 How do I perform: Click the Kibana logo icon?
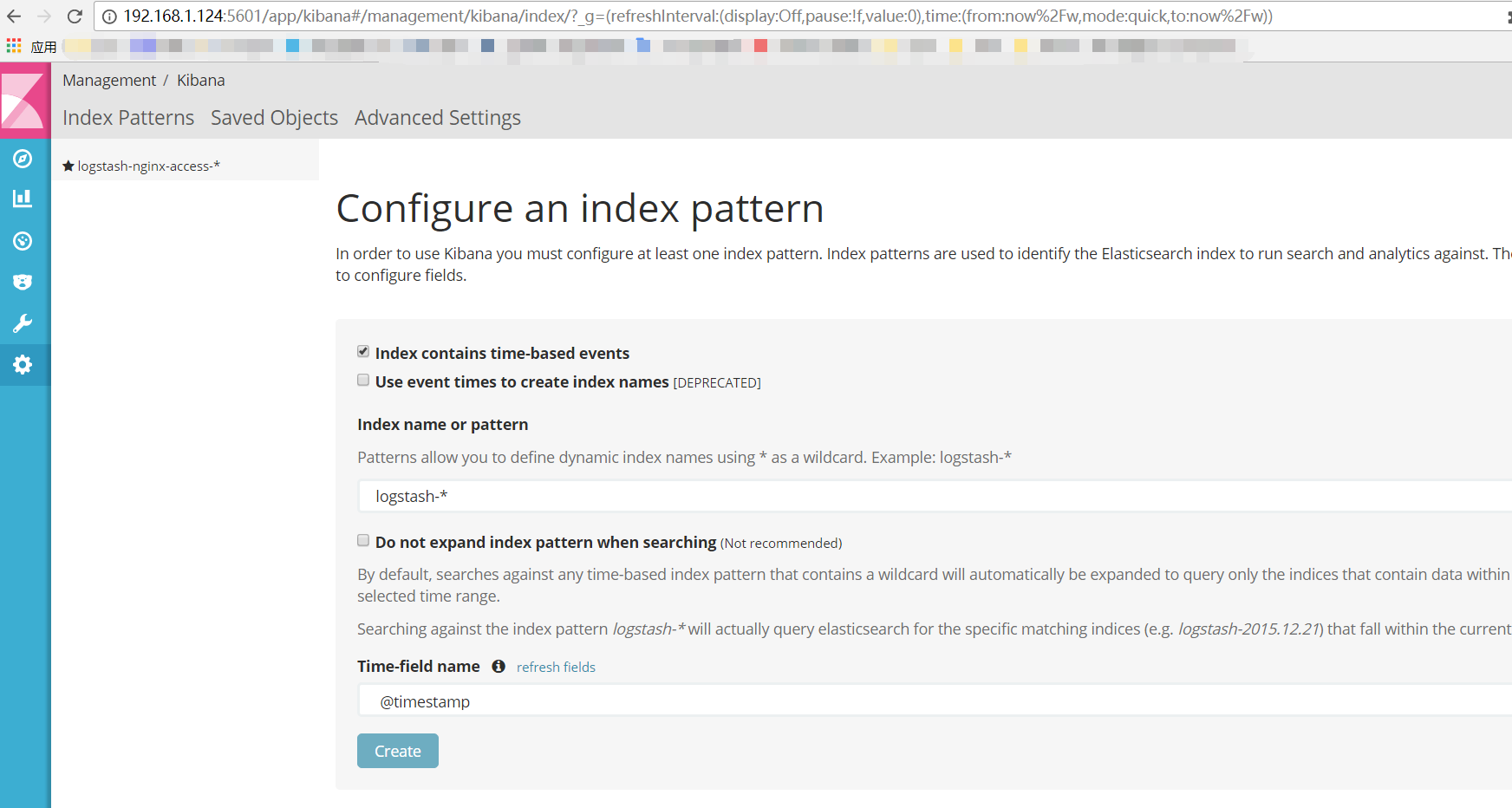23,101
